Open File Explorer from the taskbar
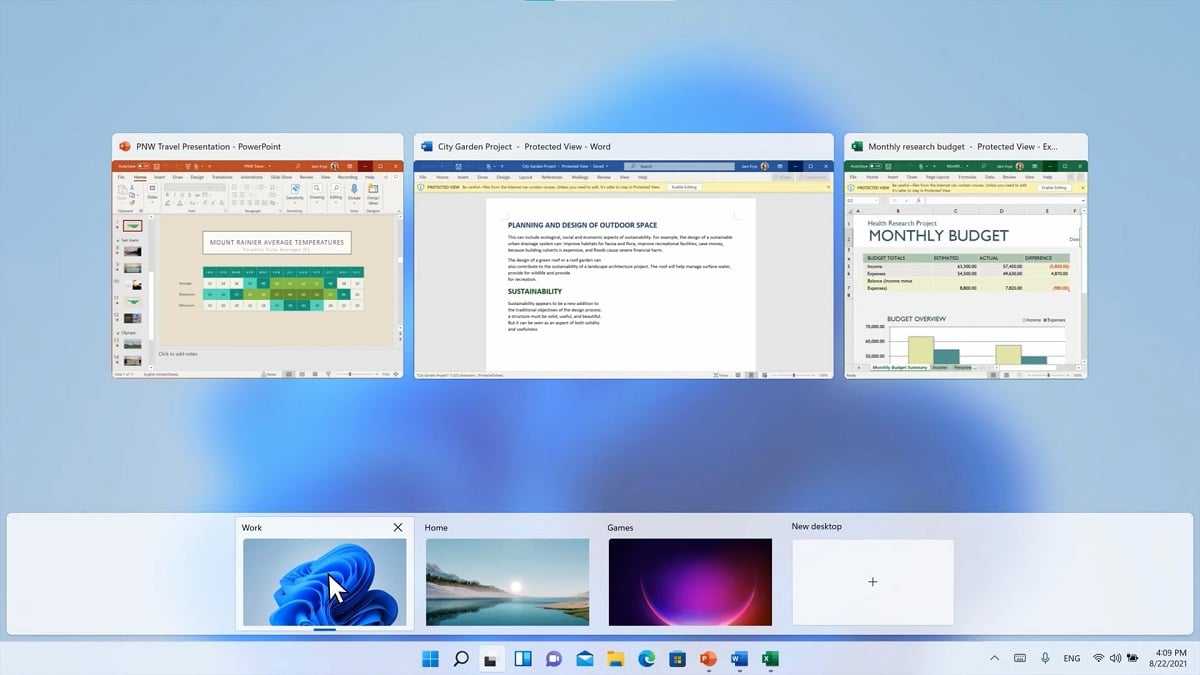Screen dimensions: 1200x675 (616, 658)
